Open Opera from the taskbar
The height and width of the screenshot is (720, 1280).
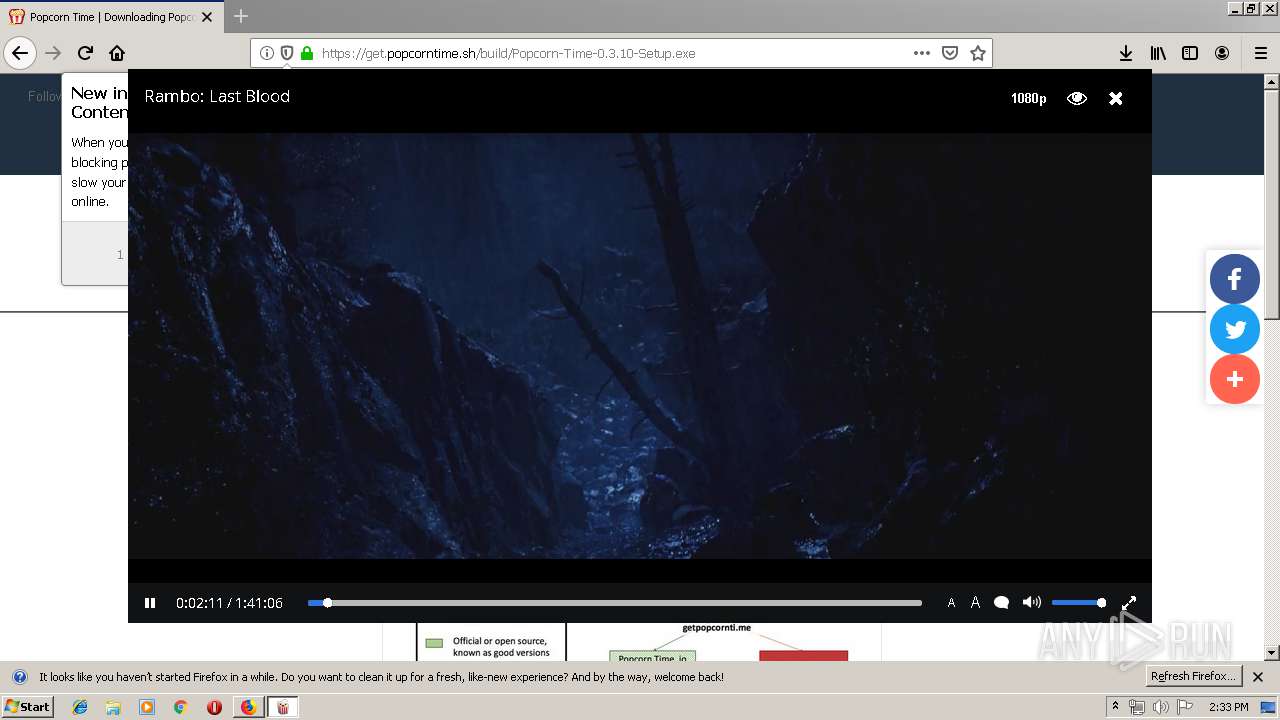pyautogui.click(x=214, y=707)
